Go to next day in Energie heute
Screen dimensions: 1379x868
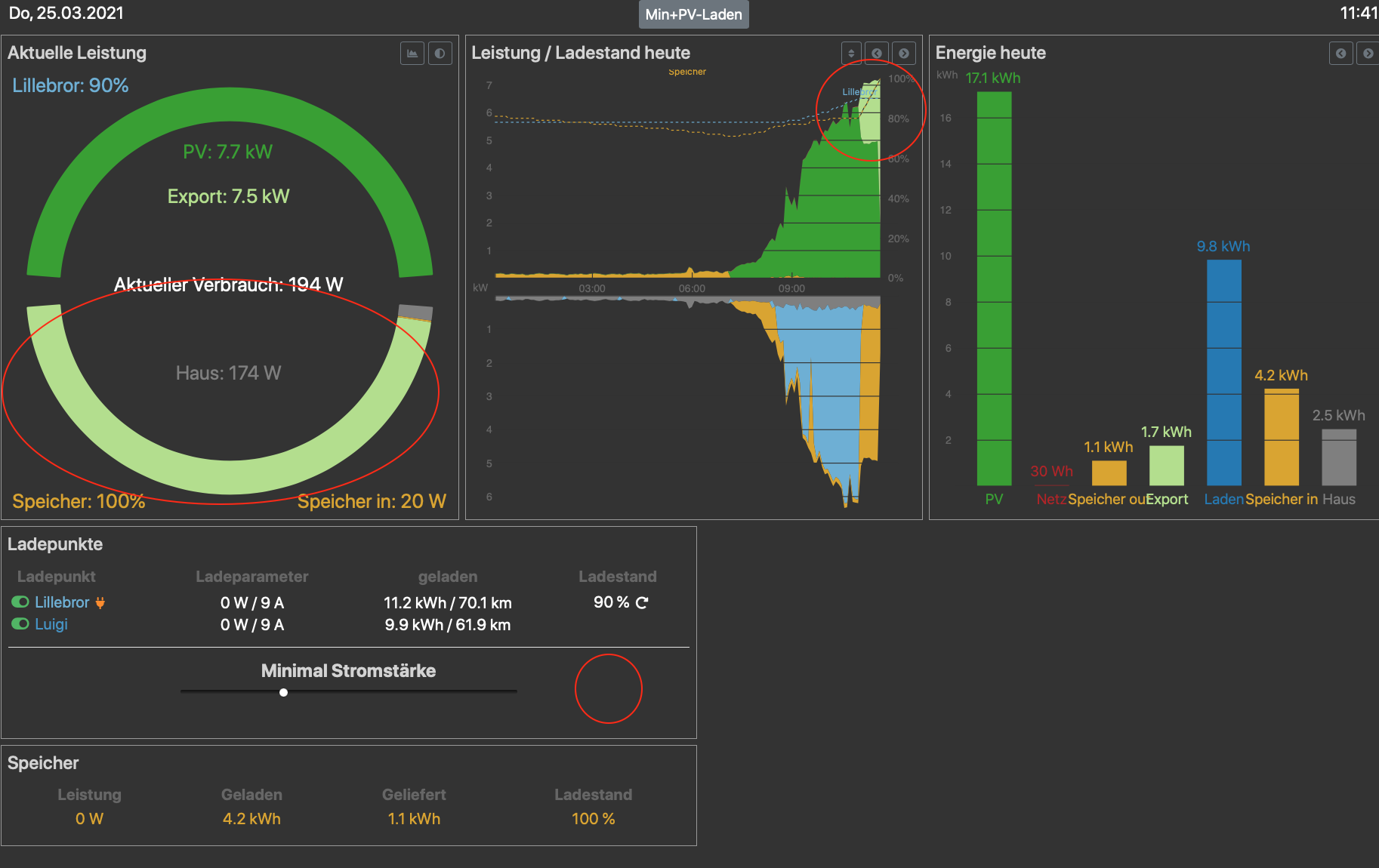point(1368,54)
